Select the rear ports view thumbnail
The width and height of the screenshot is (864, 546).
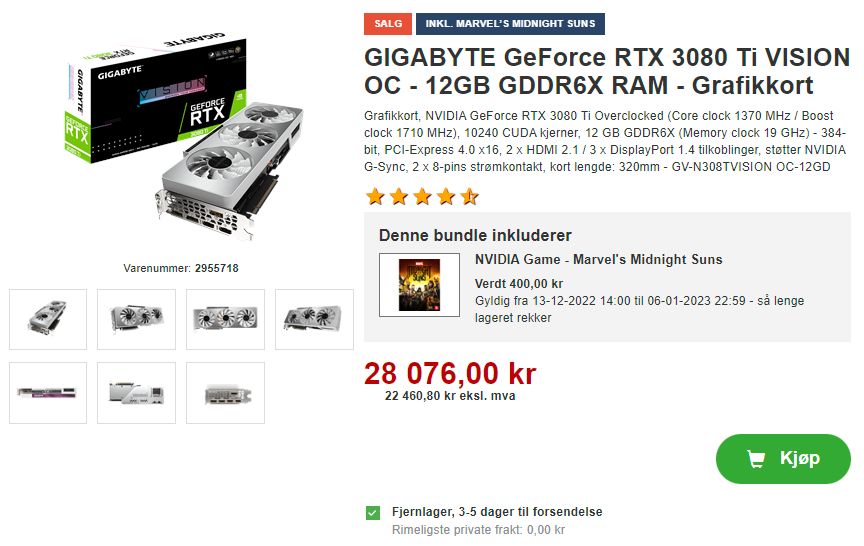click(x=225, y=393)
